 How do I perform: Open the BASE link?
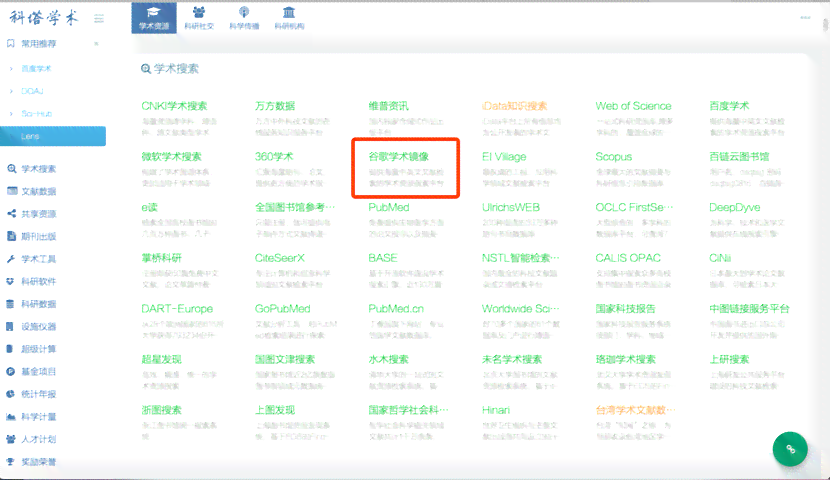coord(383,258)
